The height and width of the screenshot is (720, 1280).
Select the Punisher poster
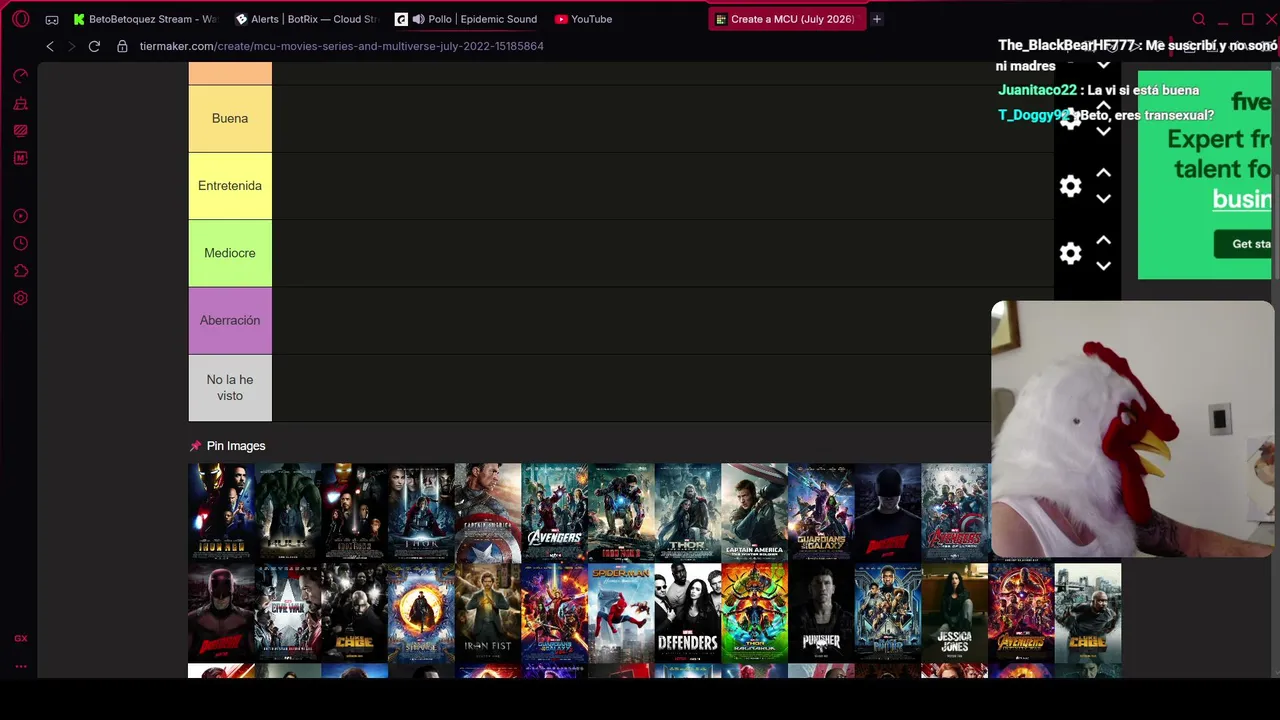click(821, 612)
